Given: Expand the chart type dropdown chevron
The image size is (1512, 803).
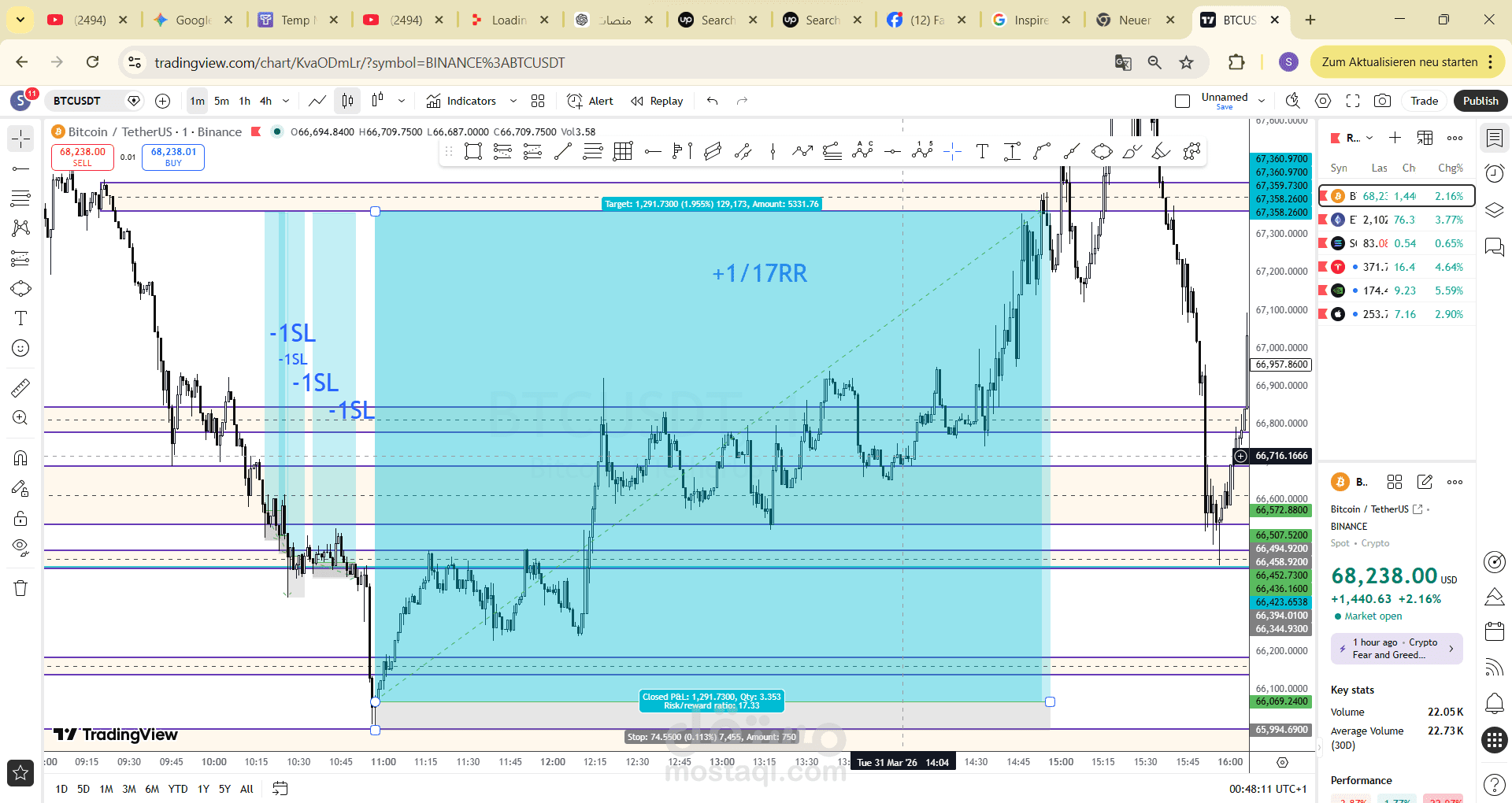Looking at the screenshot, I should pos(402,101).
